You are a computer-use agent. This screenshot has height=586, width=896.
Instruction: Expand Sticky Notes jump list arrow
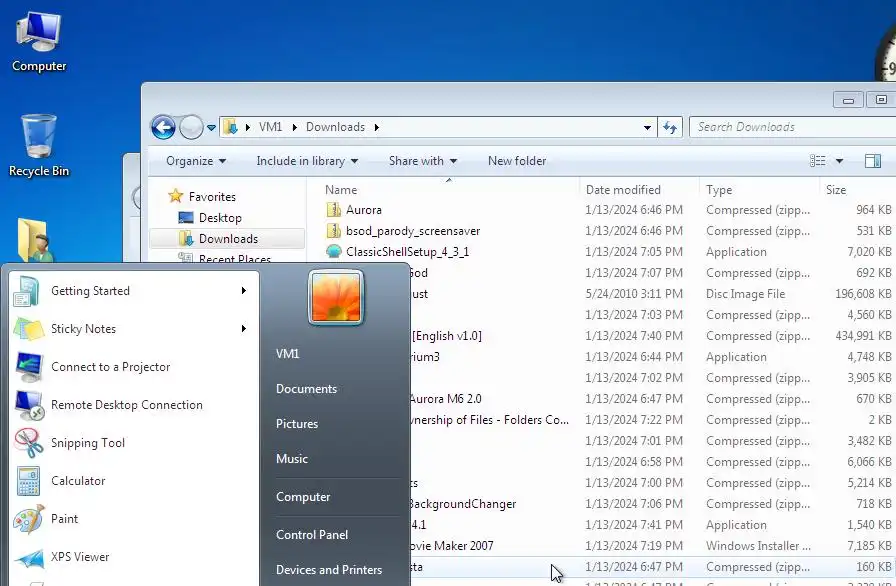(244, 328)
